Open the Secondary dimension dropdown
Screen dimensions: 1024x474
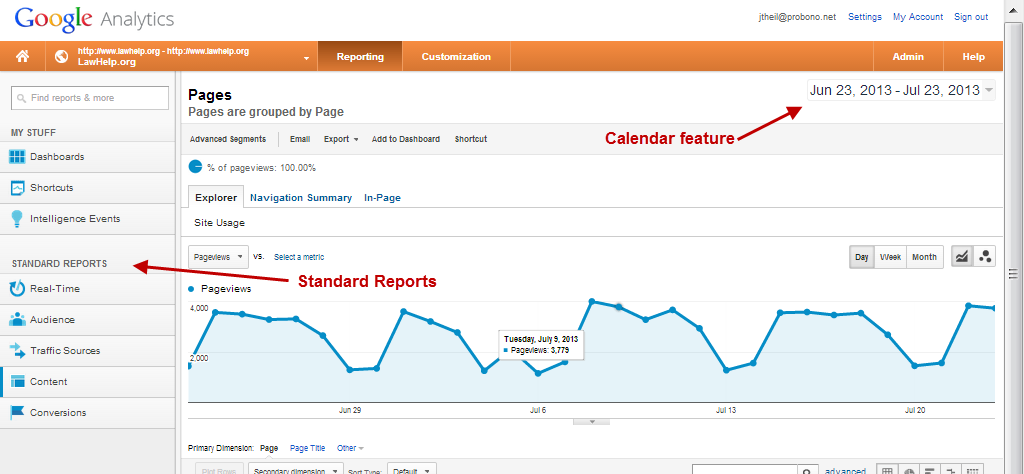coord(296,470)
